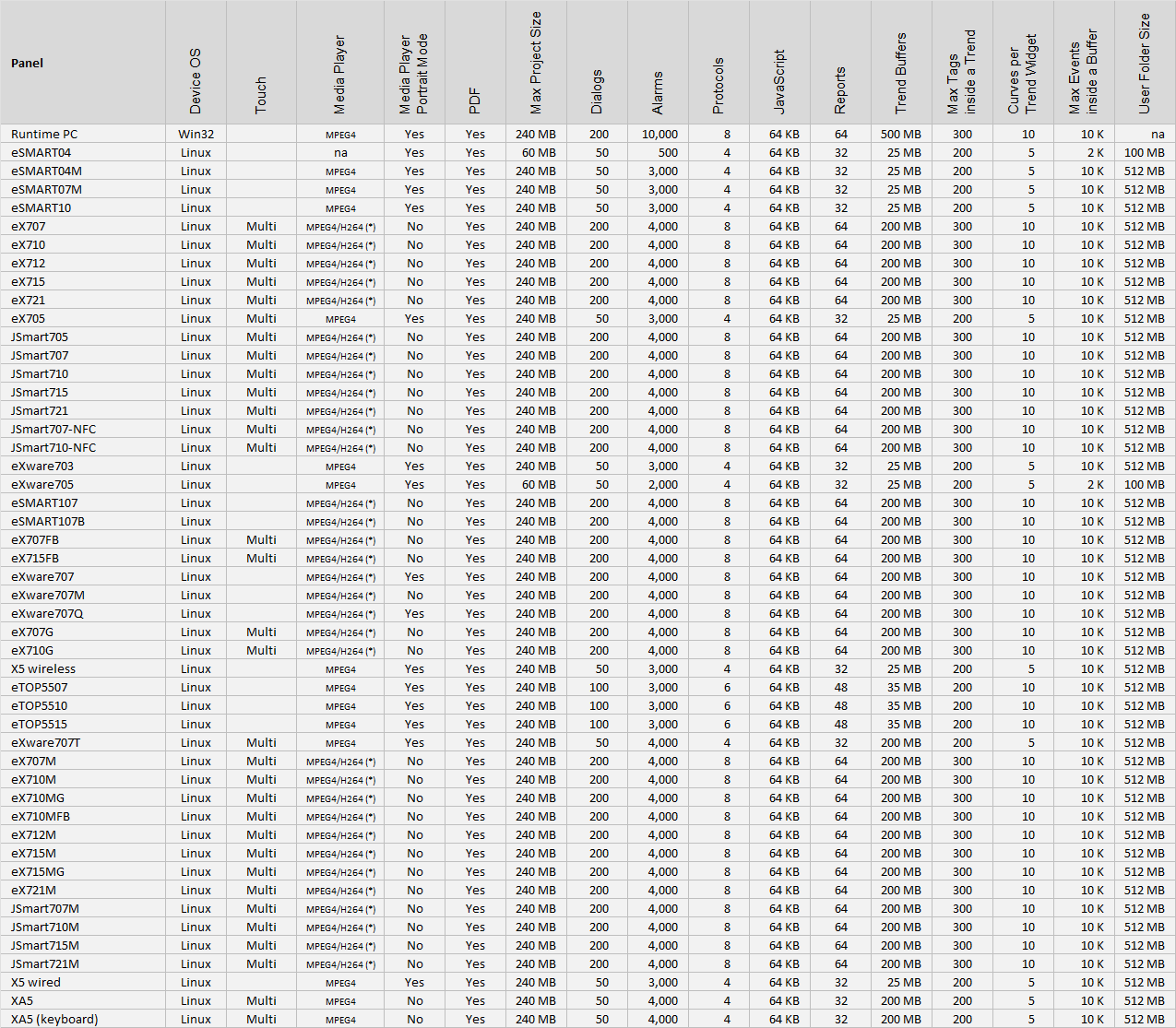
Task: Select the XA5 (keyboard) row label
Action: point(54,1019)
